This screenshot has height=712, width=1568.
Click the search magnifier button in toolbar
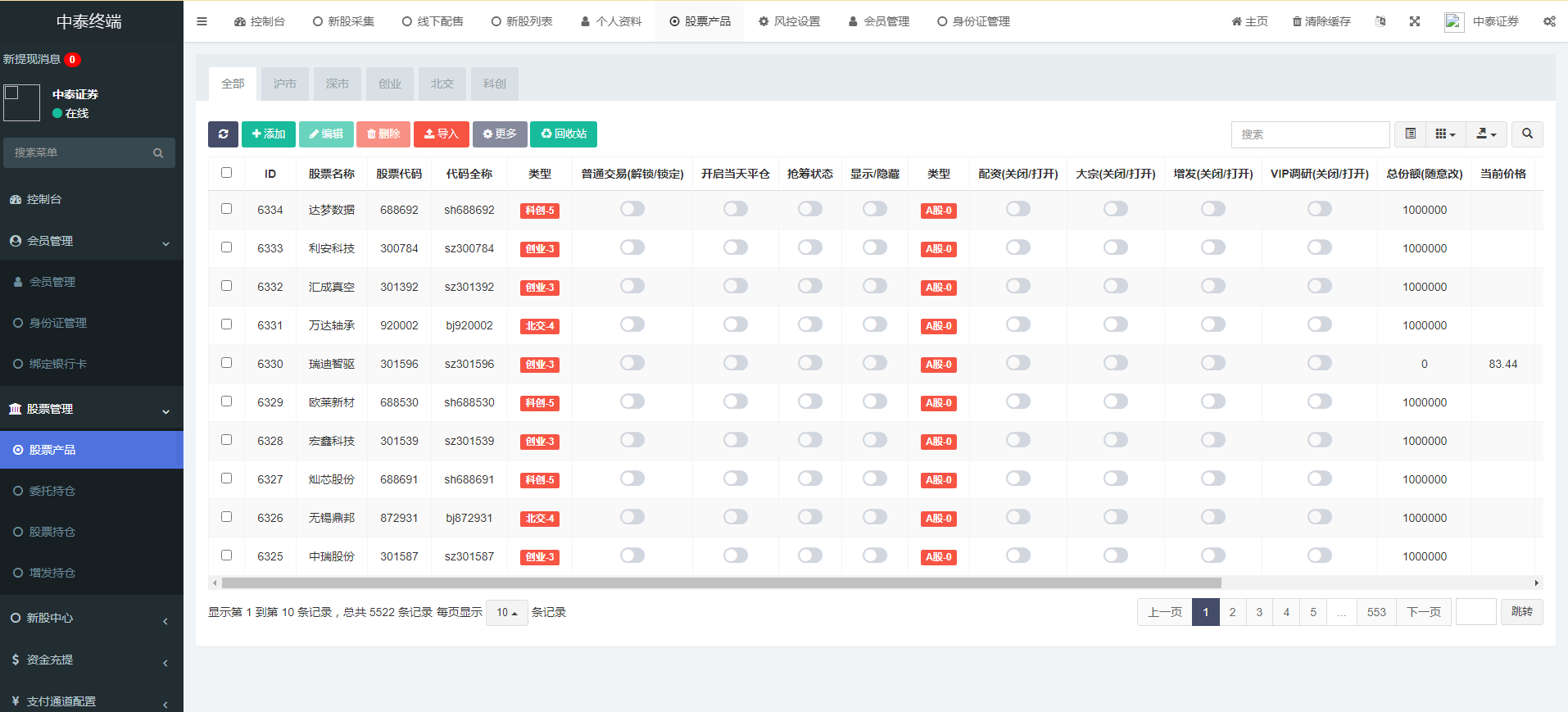pos(1527,134)
